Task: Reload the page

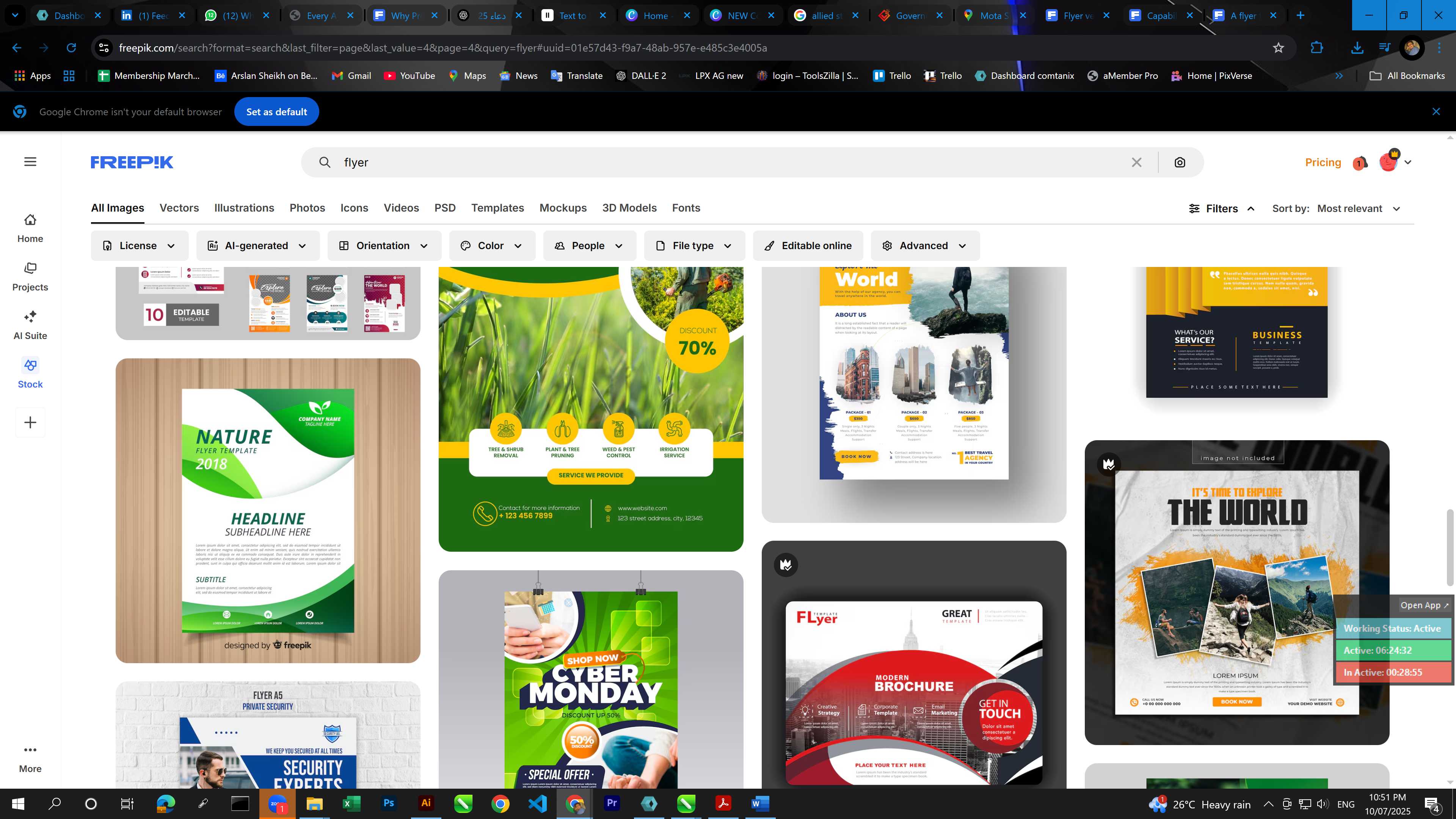Action: click(x=71, y=48)
